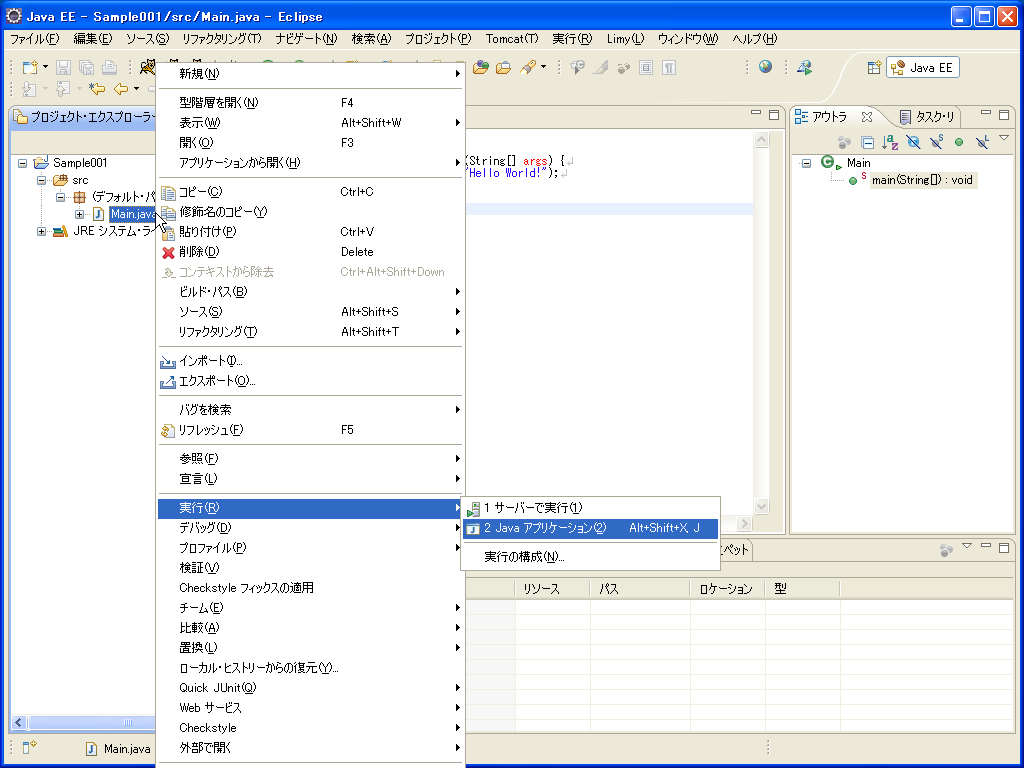Image resolution: width=1024 pixels, height=768 pixels.
Task: Collapse the src folder node
Action: [x=41, y=180]
